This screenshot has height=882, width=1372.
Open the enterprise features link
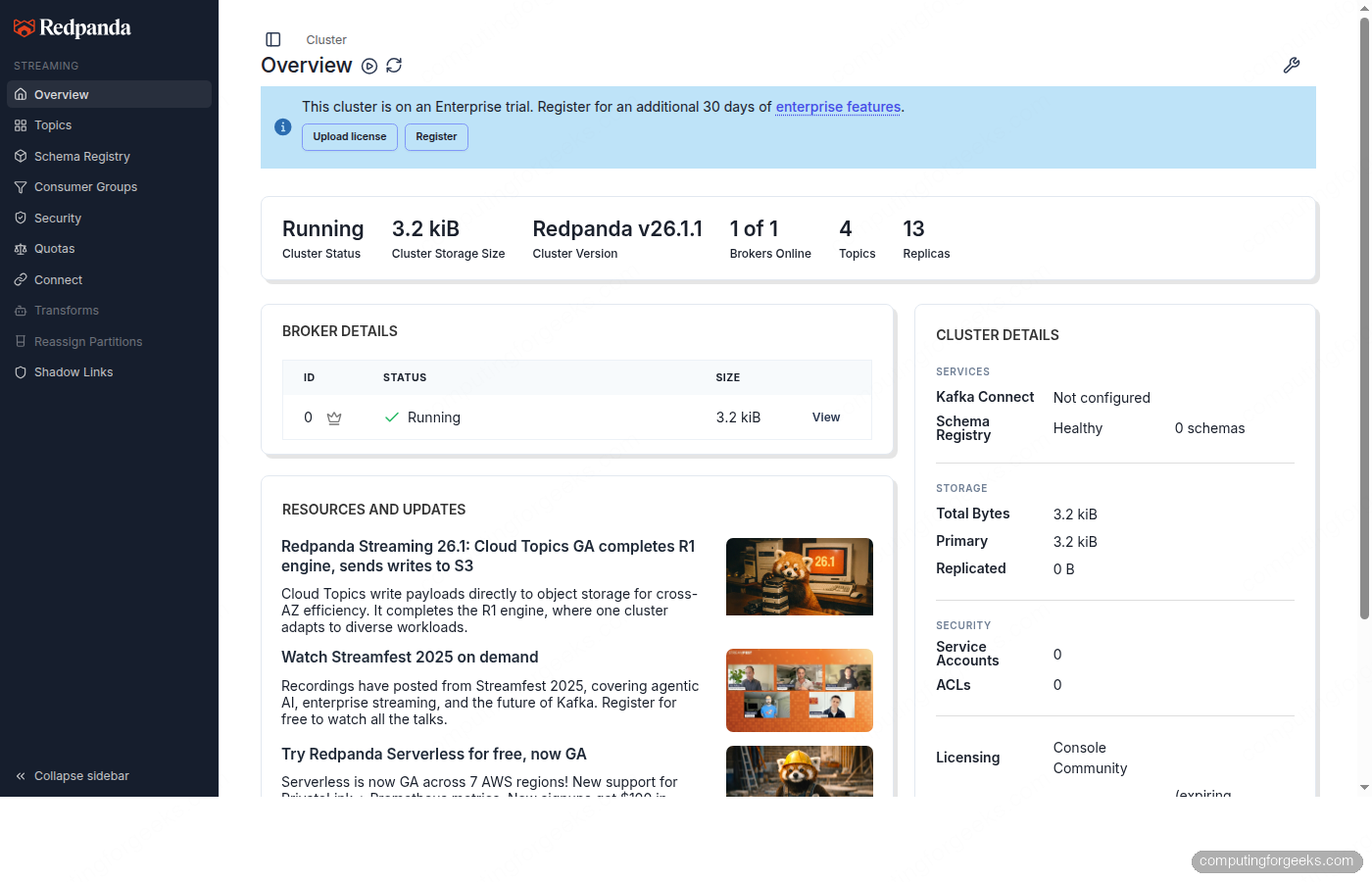click(x=838, y=107)
